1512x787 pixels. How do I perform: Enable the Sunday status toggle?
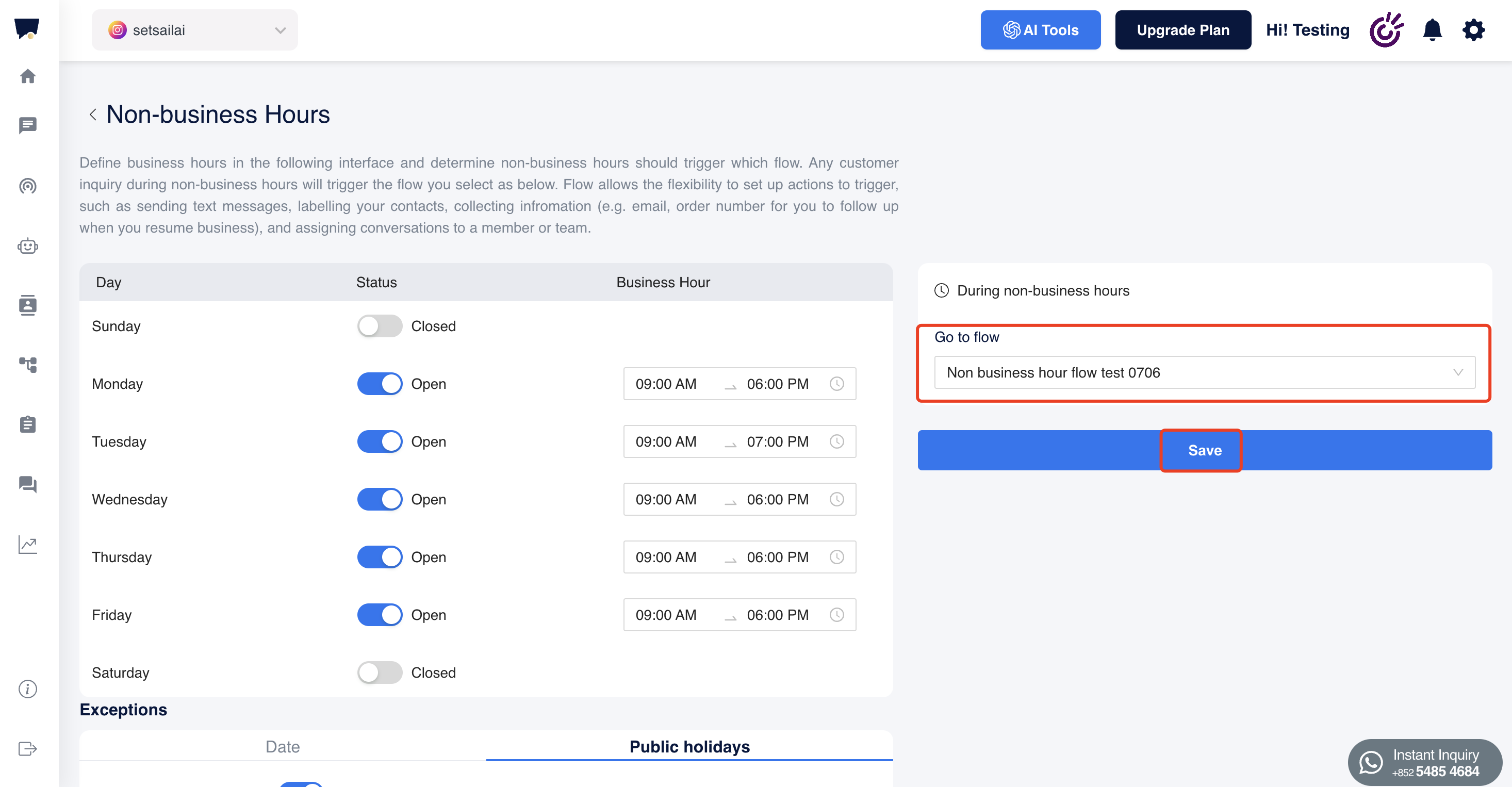coord(379,326)
